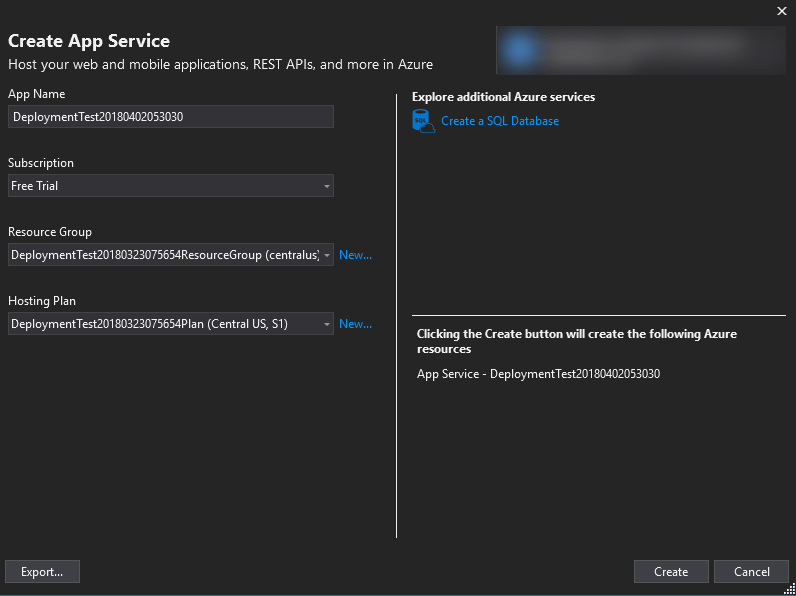Click the Create button
This screenshot has width=796, height=596.
[671, 572]
